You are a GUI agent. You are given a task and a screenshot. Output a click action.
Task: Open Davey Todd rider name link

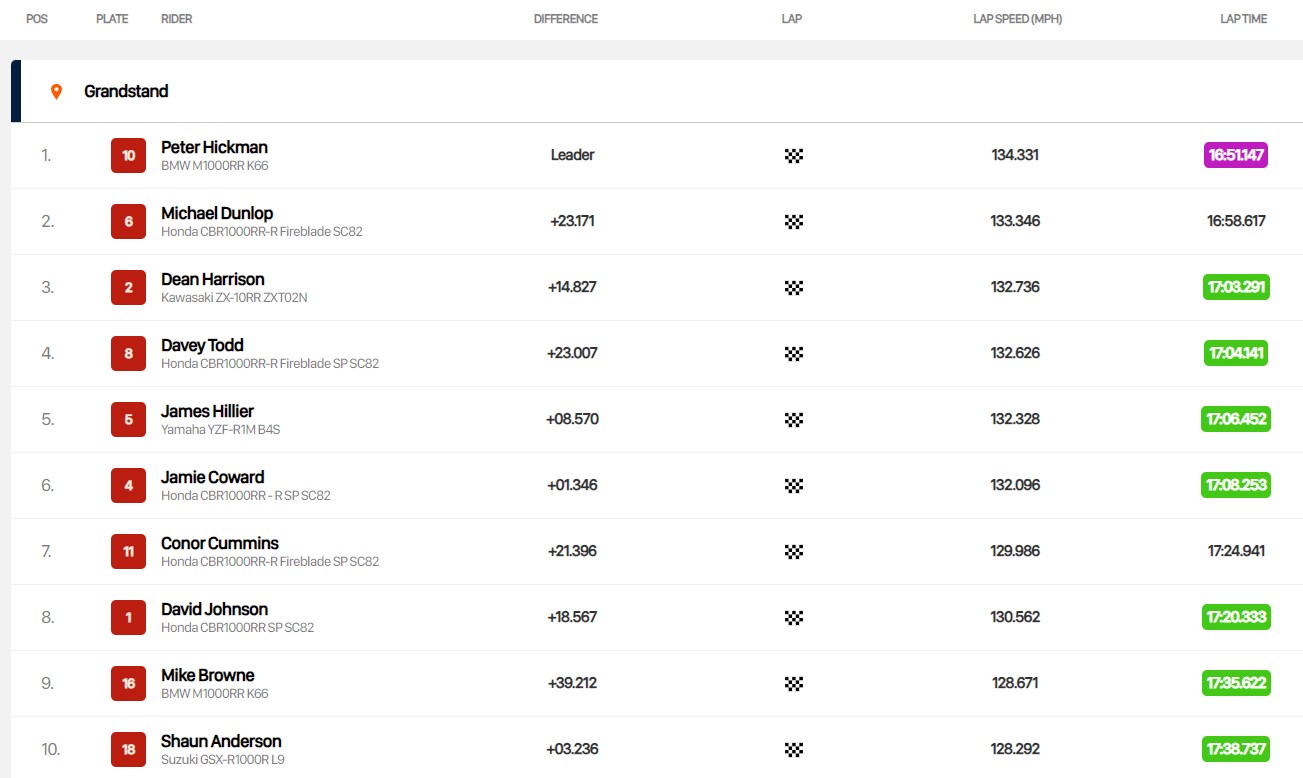pos(202,345)
